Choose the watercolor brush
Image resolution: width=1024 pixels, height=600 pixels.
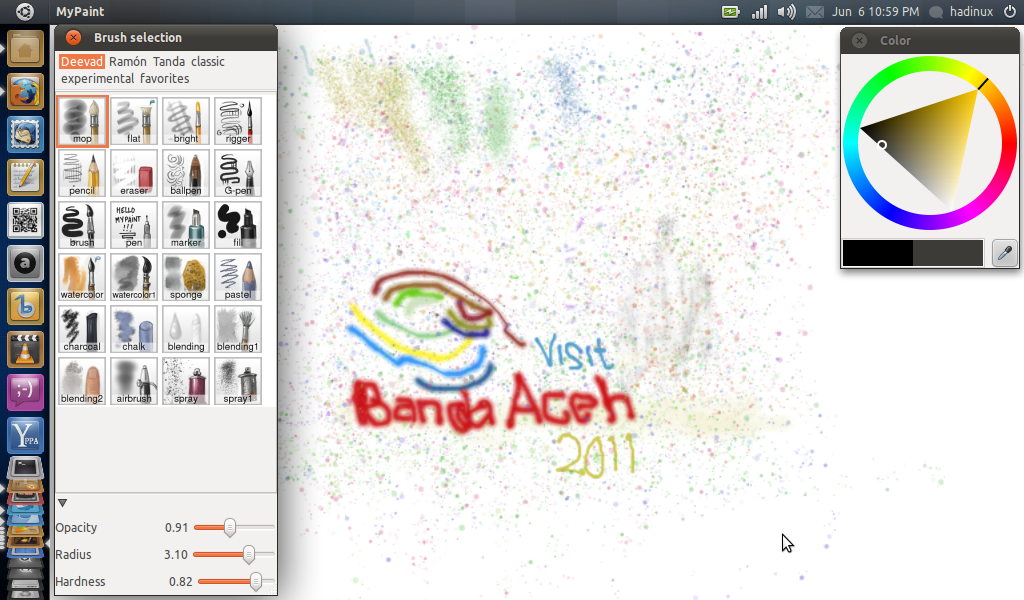pos(82,277)
